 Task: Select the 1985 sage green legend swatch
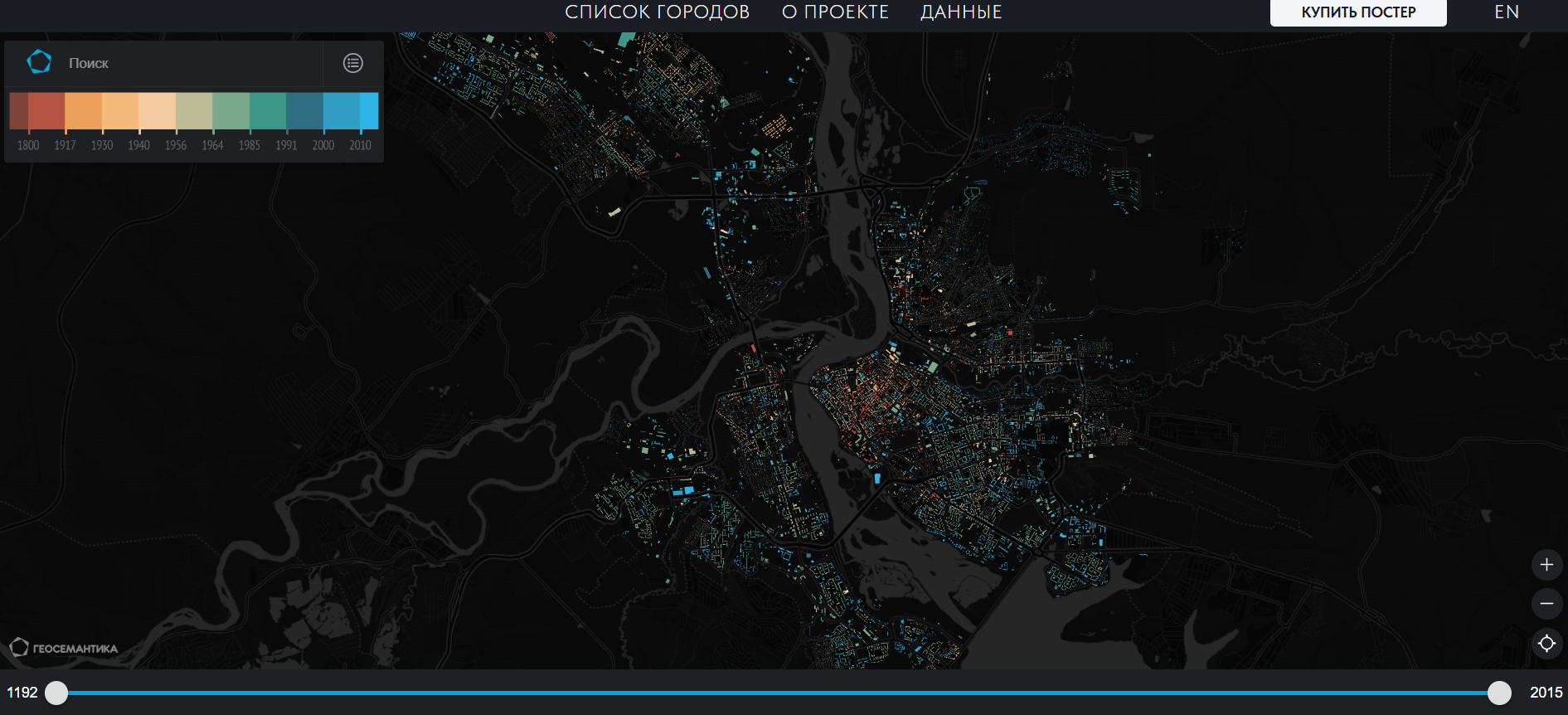click(x=231, y=111)
